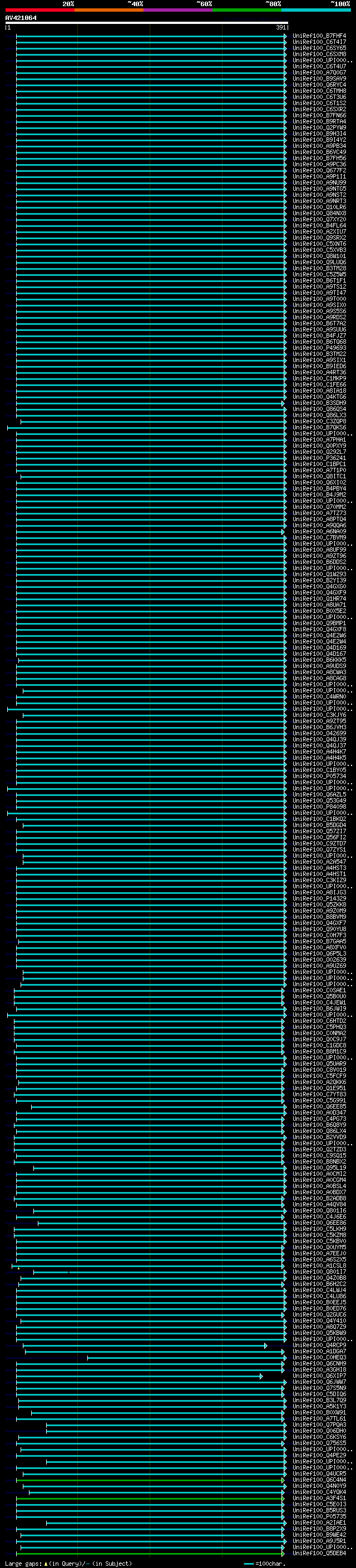
Task: Select hit label UniRef100_A6NA09
Action: coord(319,531)
